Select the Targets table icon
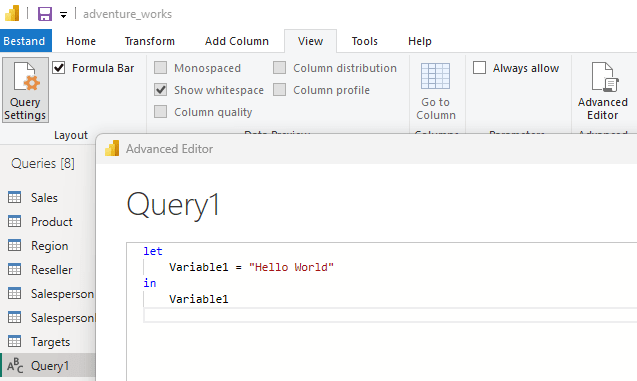The width and height of the screenshot is (637, 381). tap(15, 342)
